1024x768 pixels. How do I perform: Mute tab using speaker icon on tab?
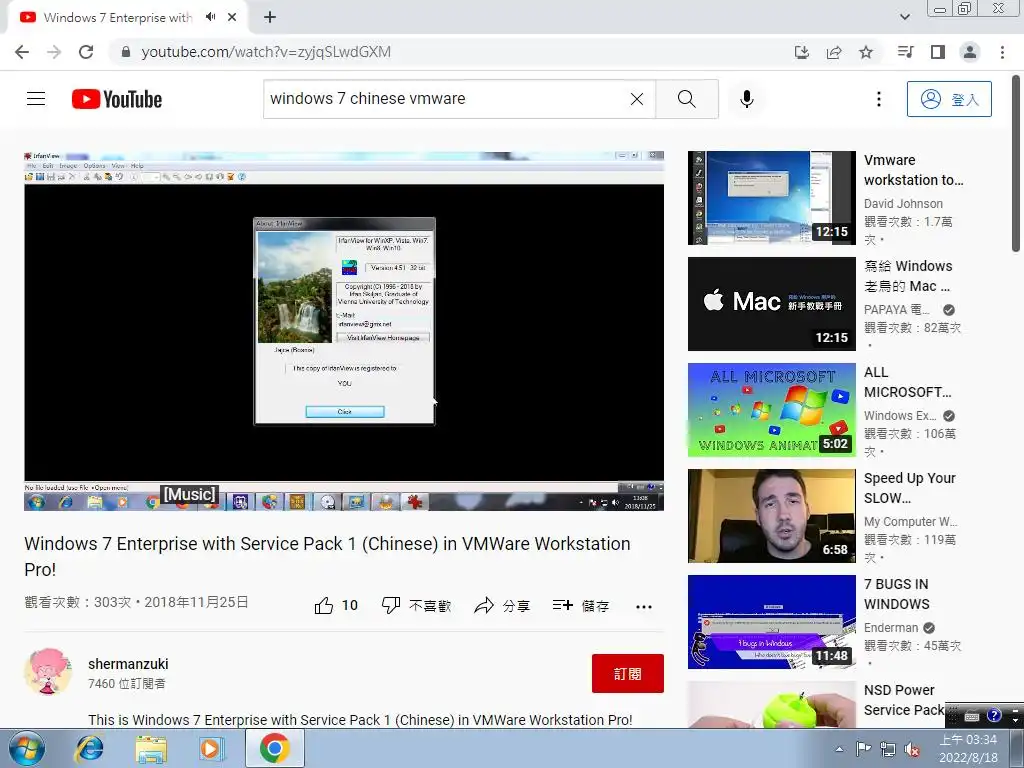pyautogui.click(x=210, y=17)
